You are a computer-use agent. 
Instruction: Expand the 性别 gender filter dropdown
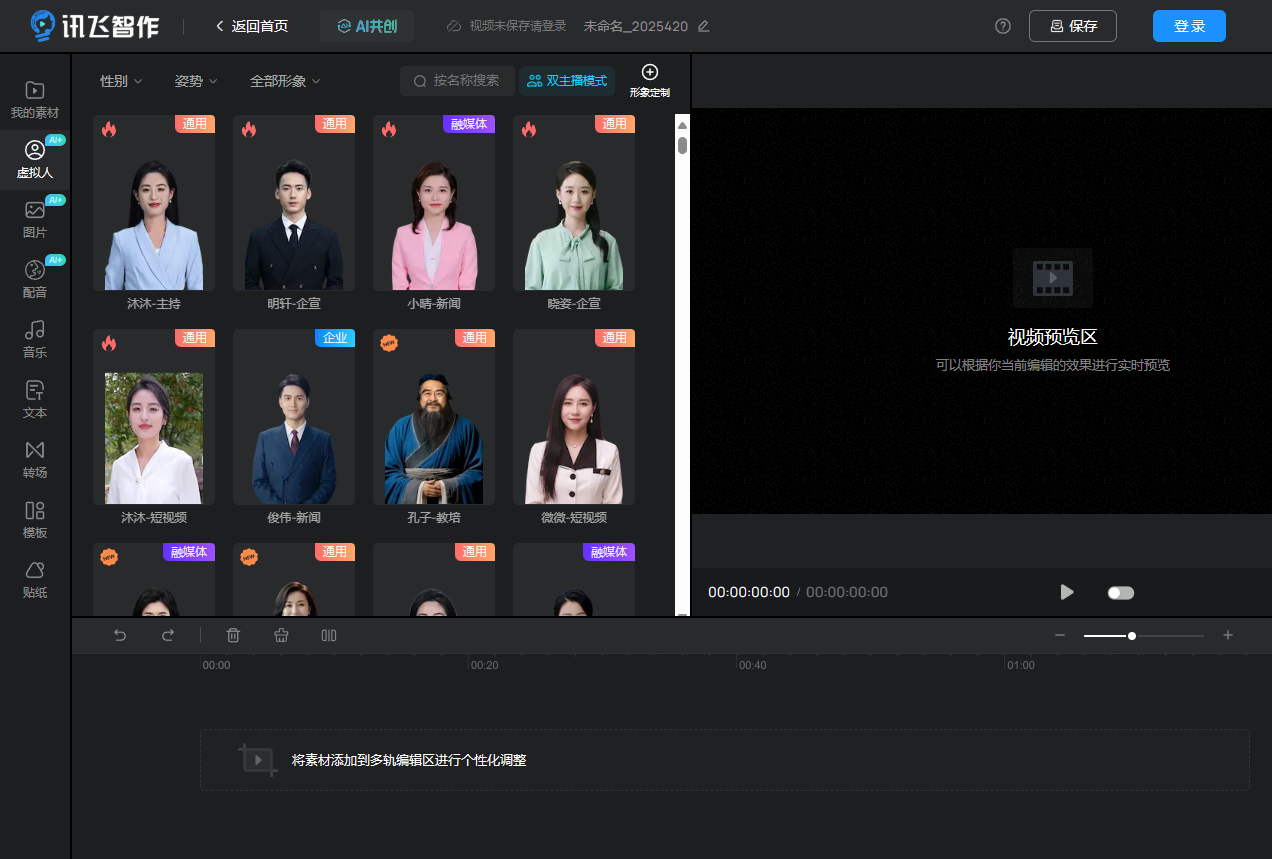(121, 81)
